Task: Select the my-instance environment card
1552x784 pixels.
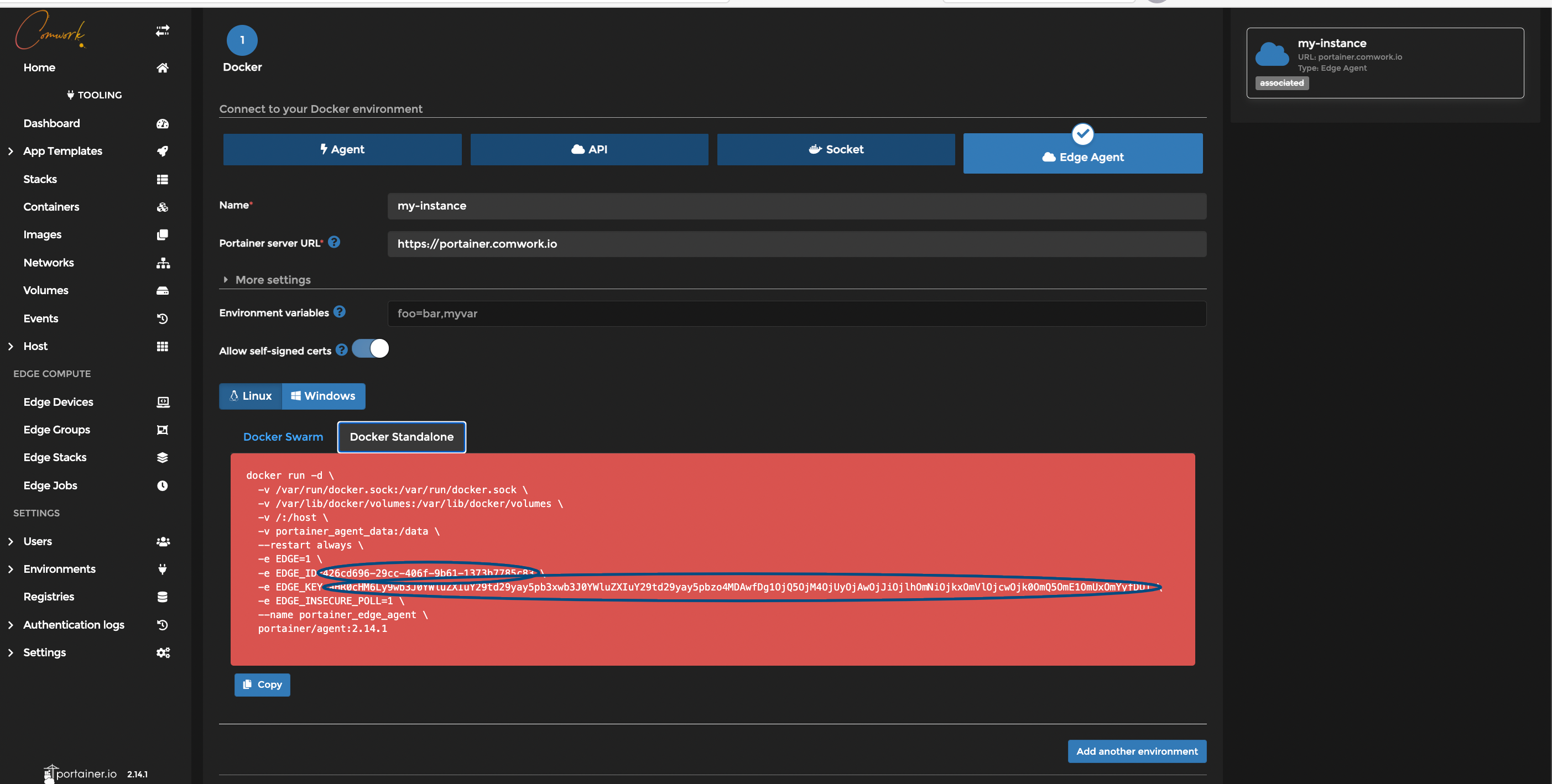Action: [x=1385, y=62]
